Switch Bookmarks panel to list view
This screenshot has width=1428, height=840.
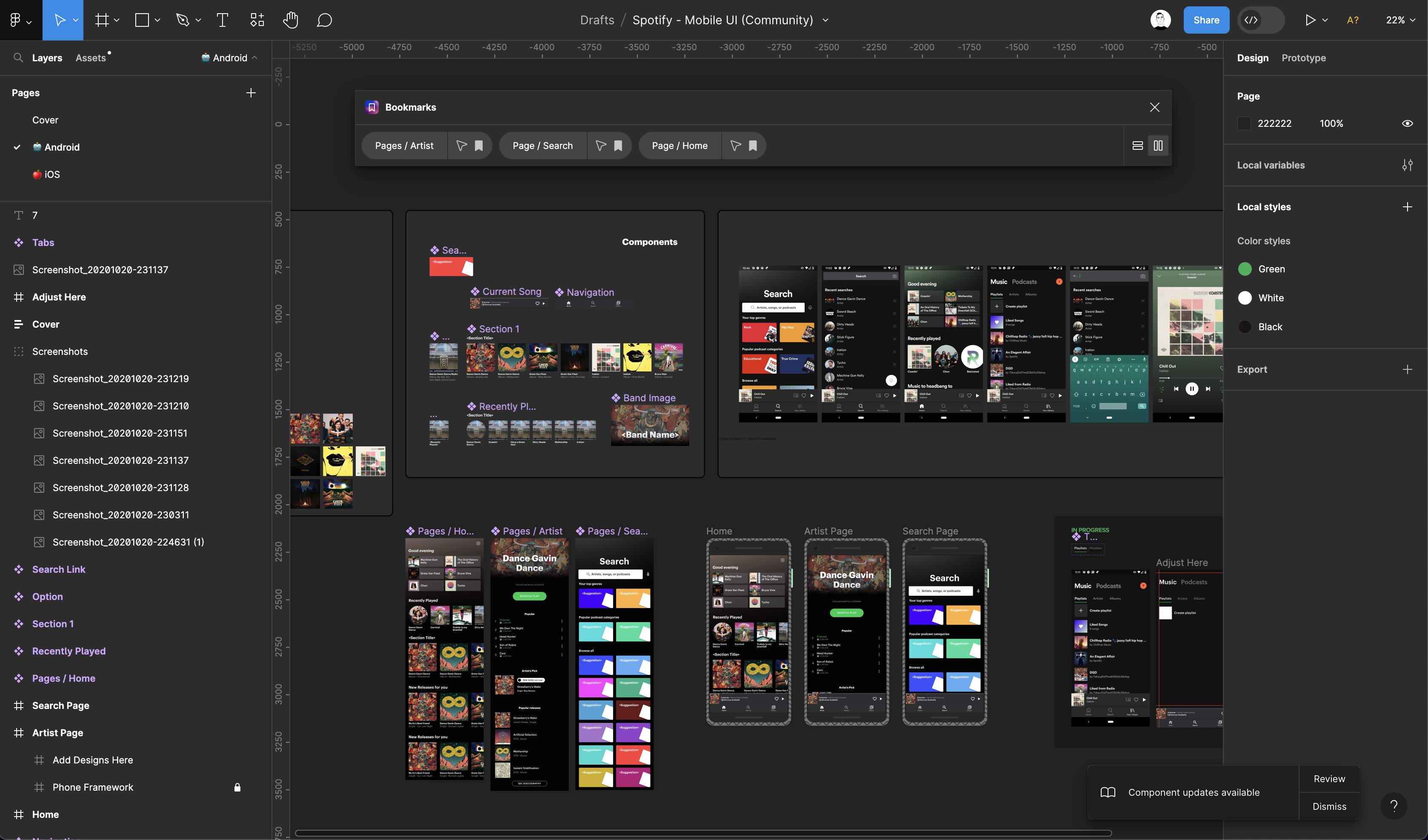pos(1137,145)
